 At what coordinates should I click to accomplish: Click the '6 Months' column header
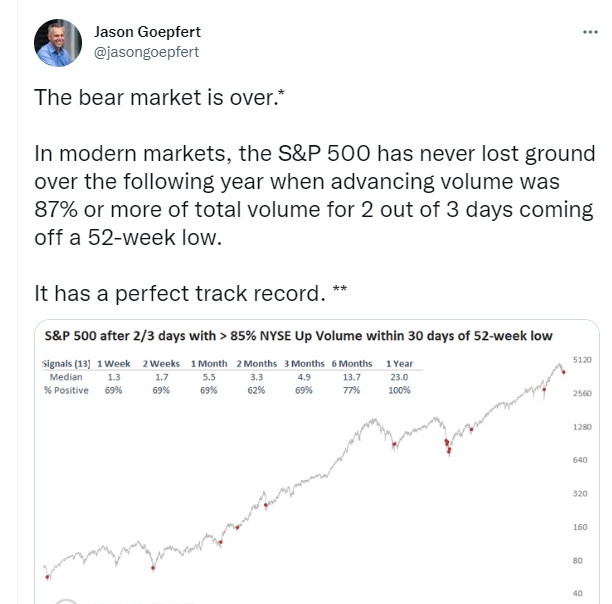click(353, 364)
